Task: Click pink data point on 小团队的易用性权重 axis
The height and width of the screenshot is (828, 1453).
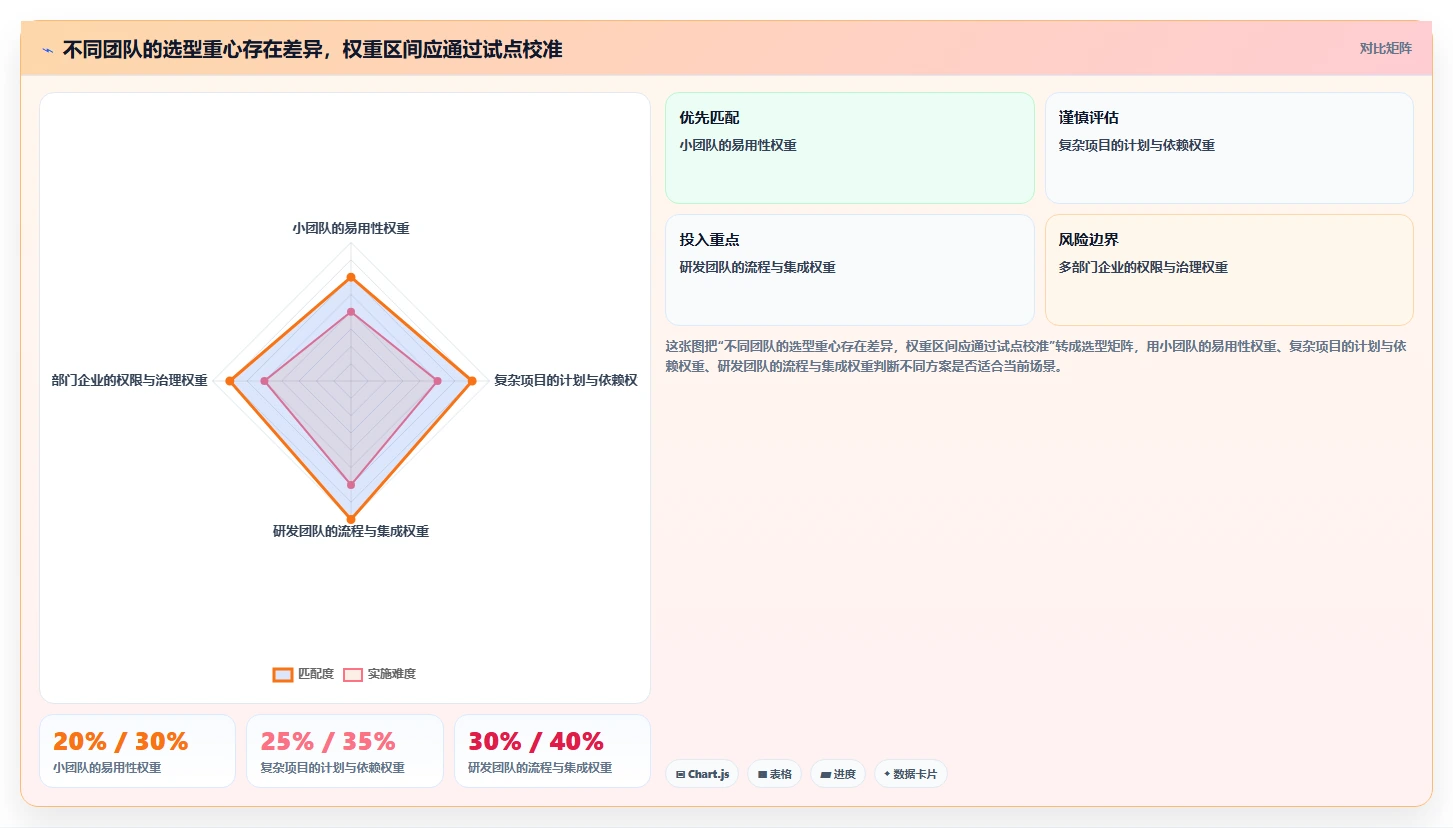Action: (351, 312)
